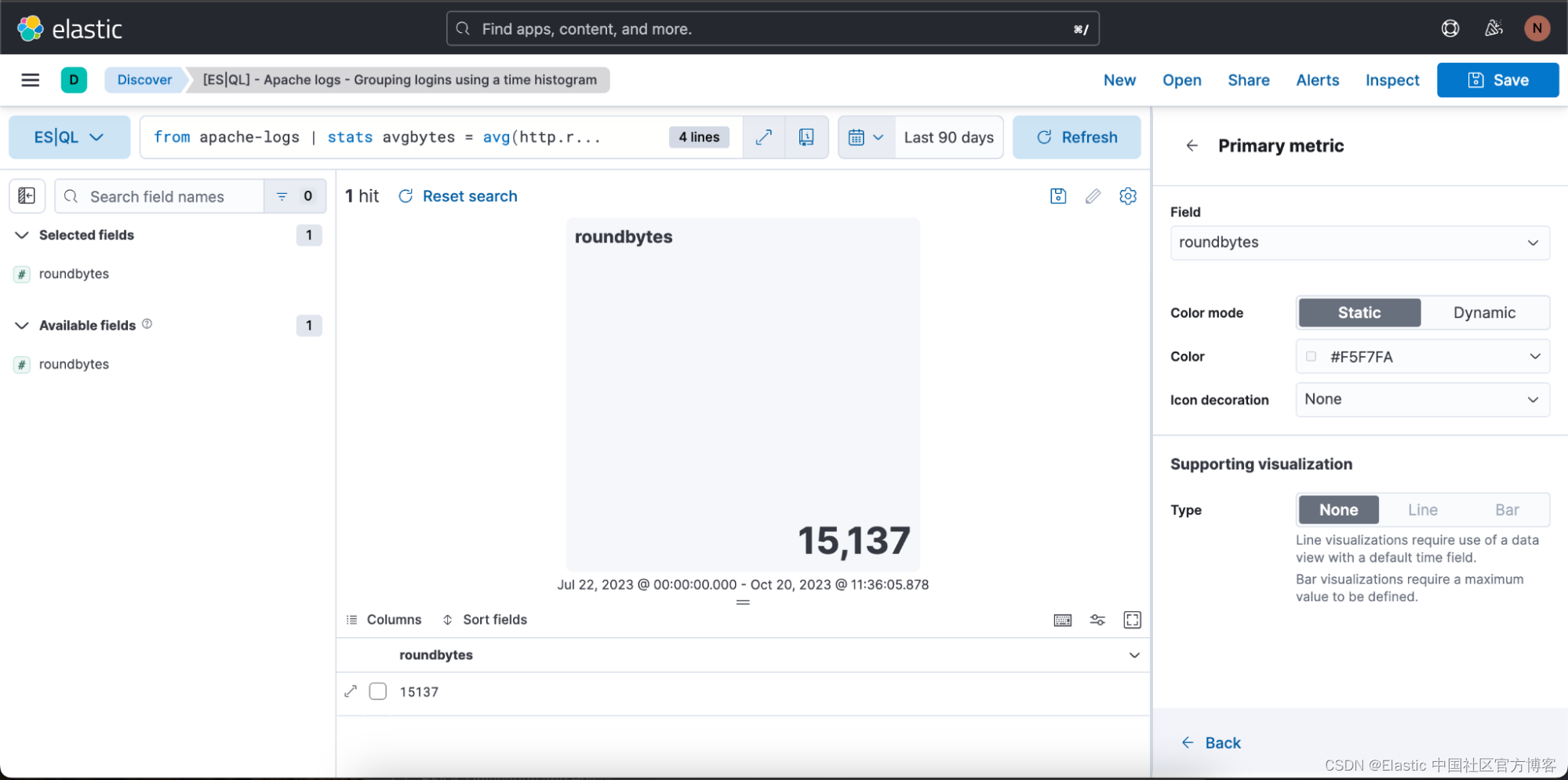Viewport: 1568px width, 780px height.
Task: Select roundbytes under Available fields
Action: pyautogui.click(x=74, y=364)
